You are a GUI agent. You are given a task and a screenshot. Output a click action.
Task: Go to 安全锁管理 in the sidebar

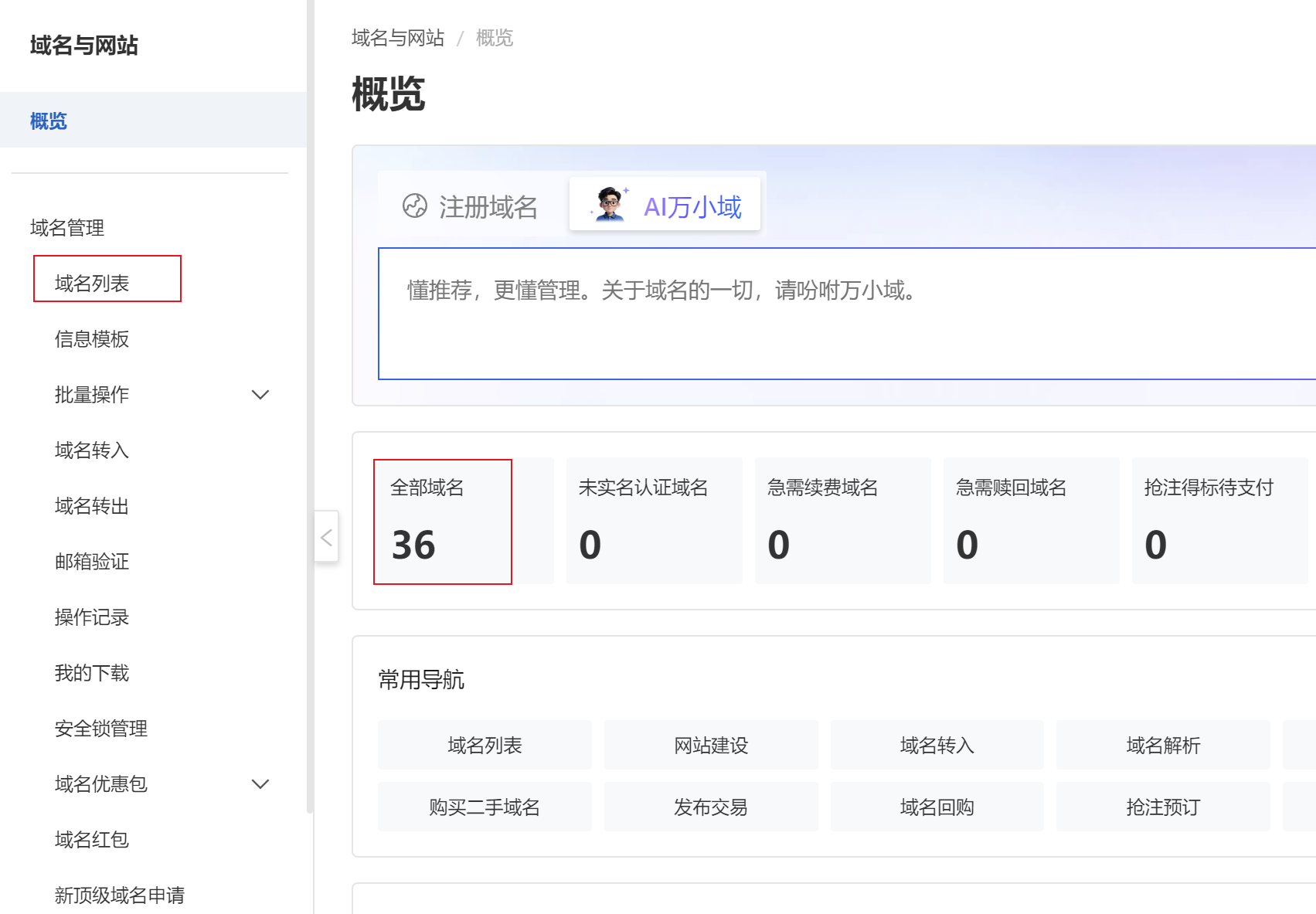101,729
